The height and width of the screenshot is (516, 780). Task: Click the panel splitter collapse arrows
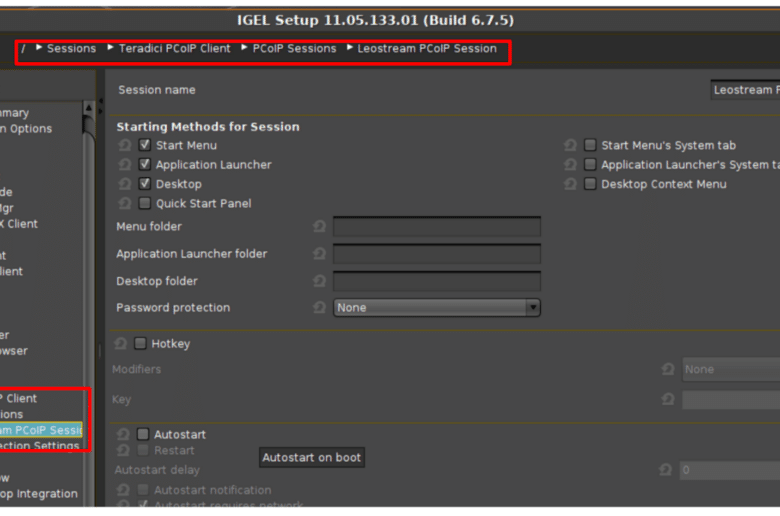pos(100,106)
